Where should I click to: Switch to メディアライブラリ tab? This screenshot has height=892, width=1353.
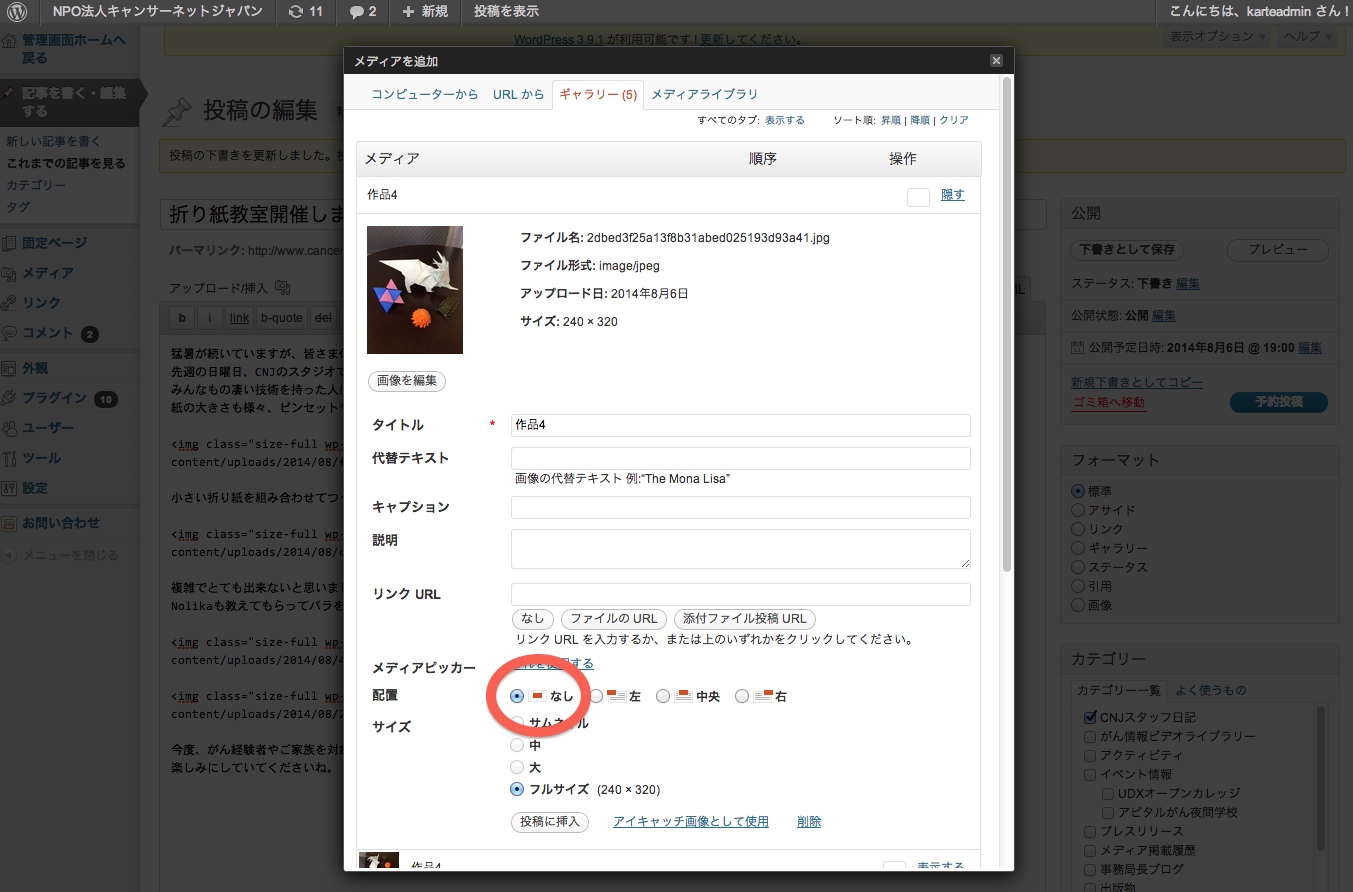(x=705, y=95)
